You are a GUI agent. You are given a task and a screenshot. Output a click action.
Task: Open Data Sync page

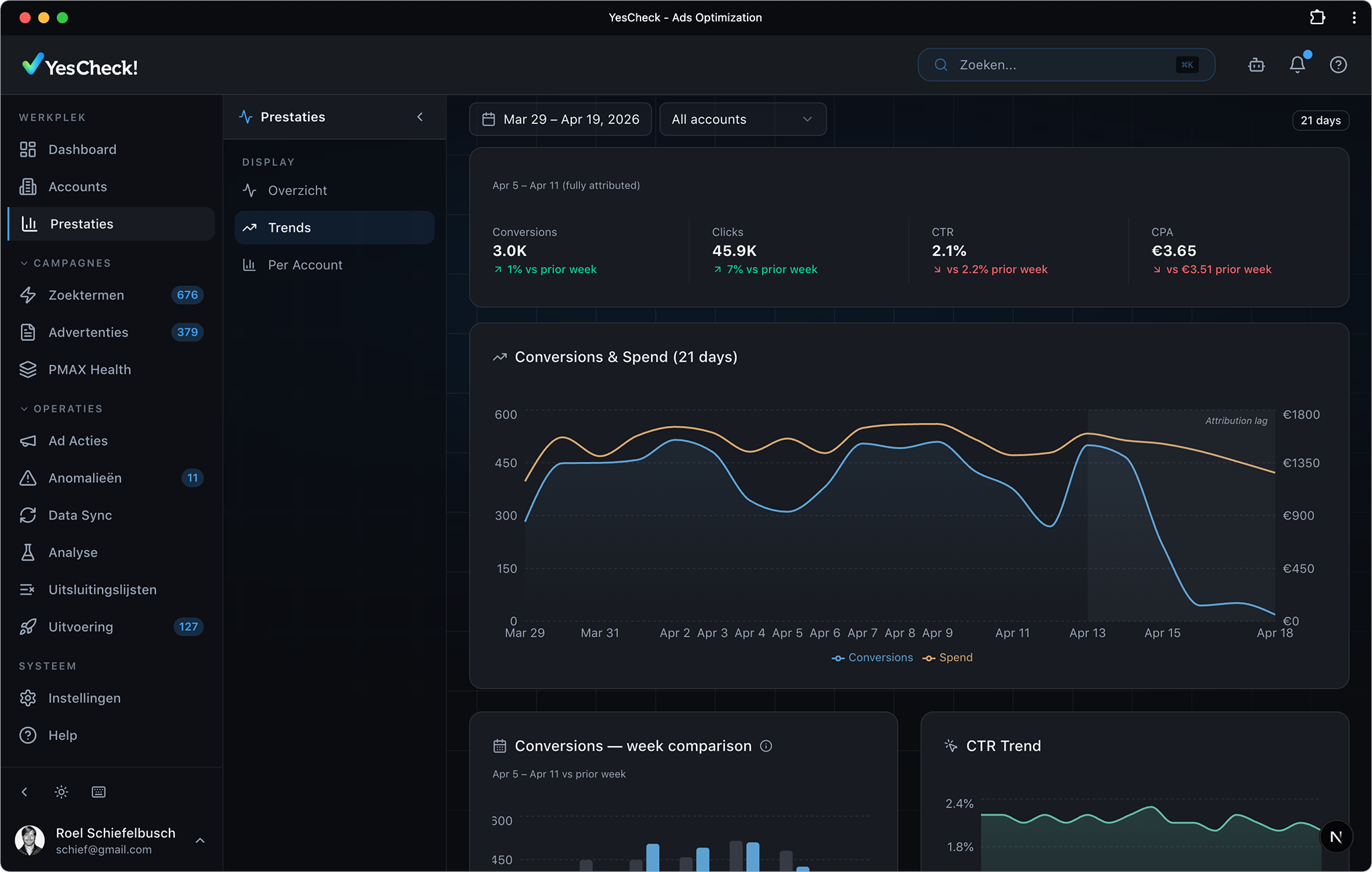[x=111, y=515]
